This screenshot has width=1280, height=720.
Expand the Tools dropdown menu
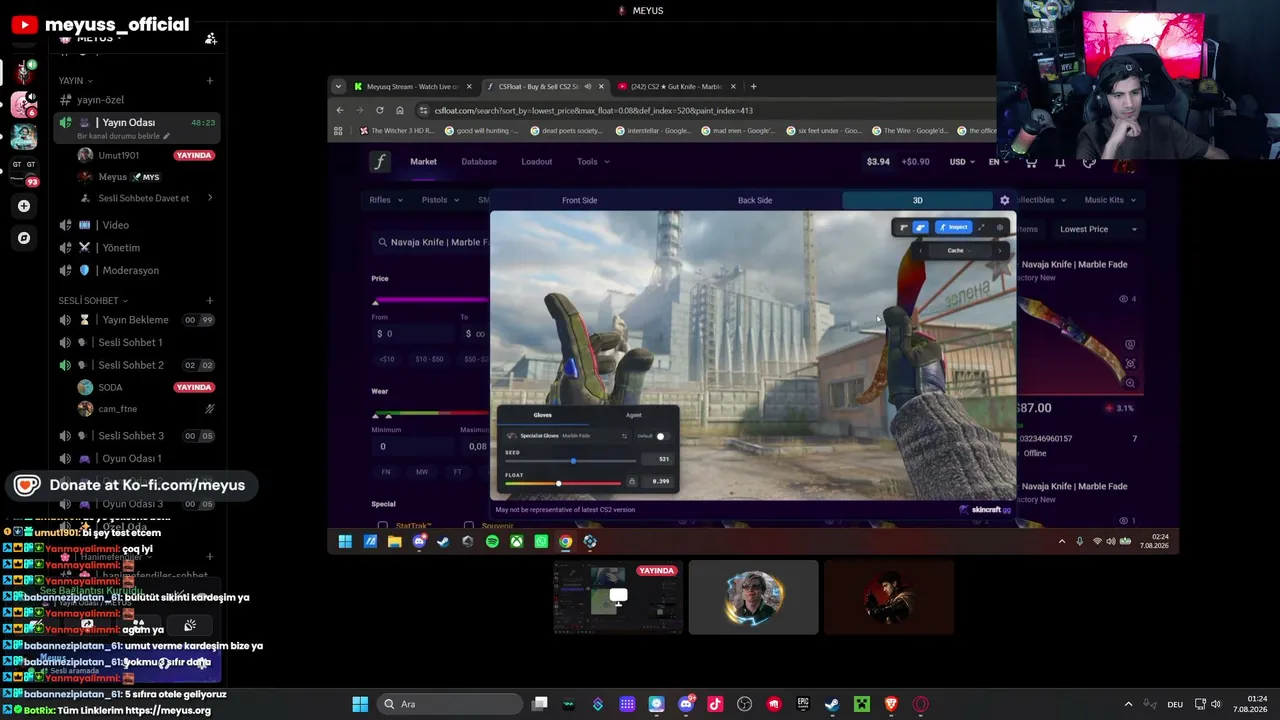click(593, 162)
